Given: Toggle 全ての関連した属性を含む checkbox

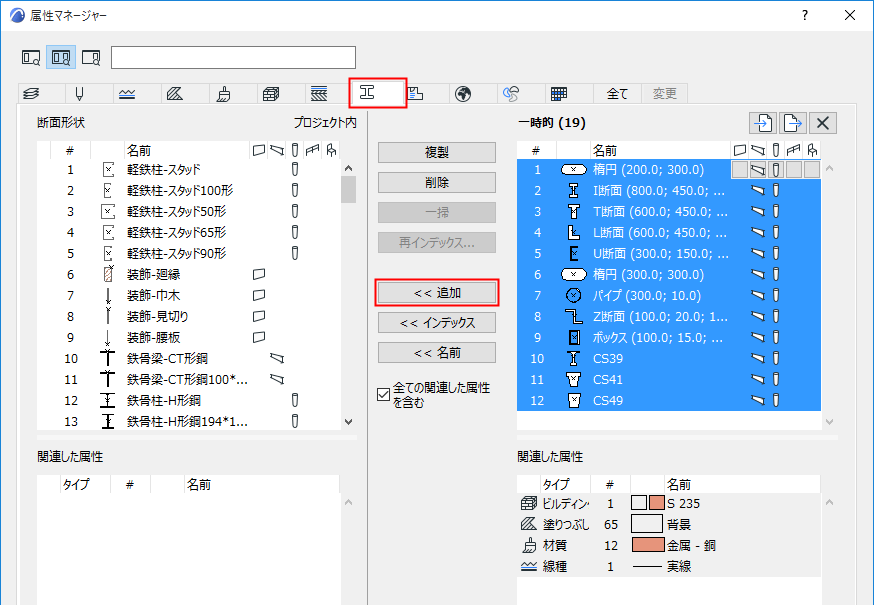Looking at the screenshot, I should click(x=383, y=394).
